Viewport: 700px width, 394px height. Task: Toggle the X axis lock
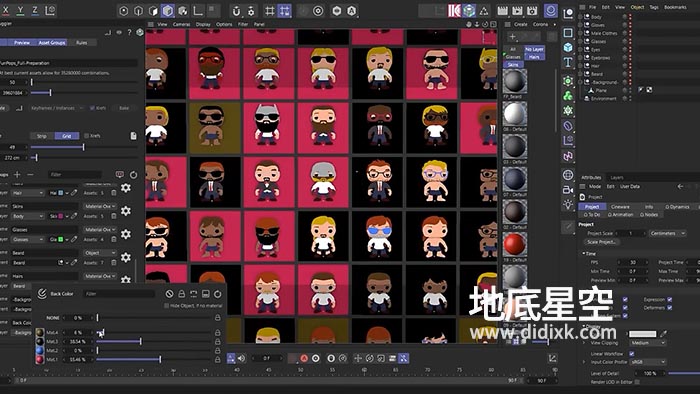(6, 10)
